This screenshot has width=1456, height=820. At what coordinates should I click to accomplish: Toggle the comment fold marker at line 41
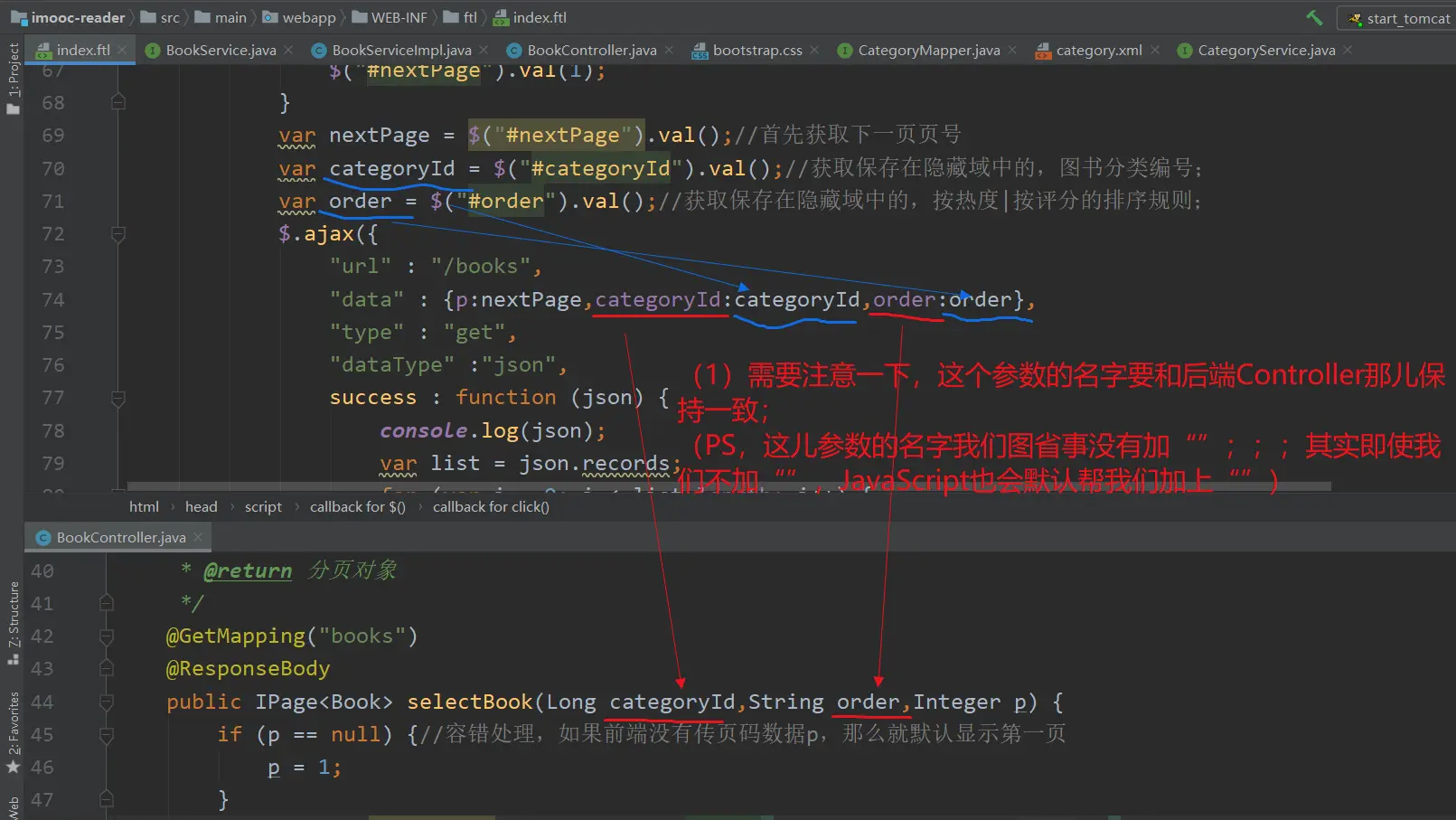click(x=106, y=603)
